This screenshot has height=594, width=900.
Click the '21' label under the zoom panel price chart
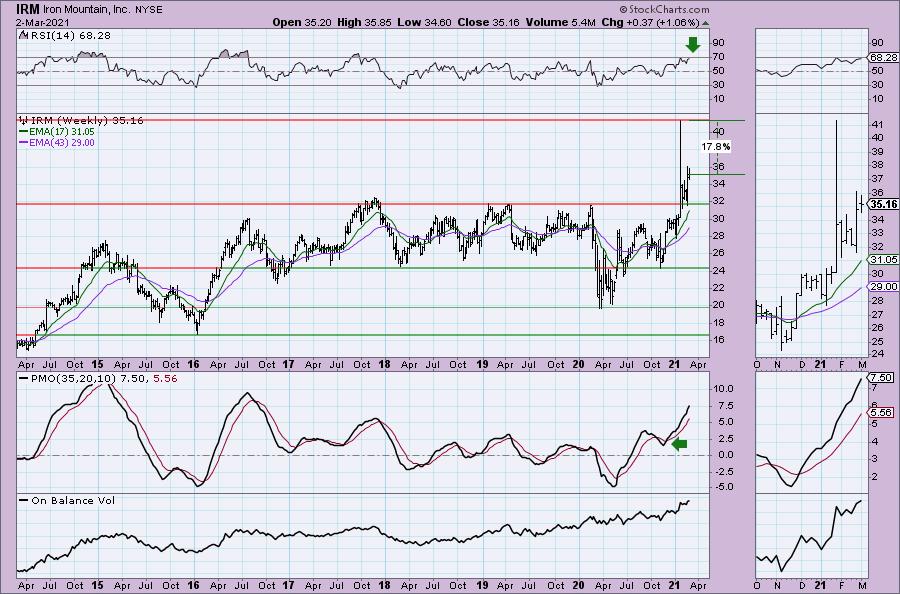coord(820,364)
